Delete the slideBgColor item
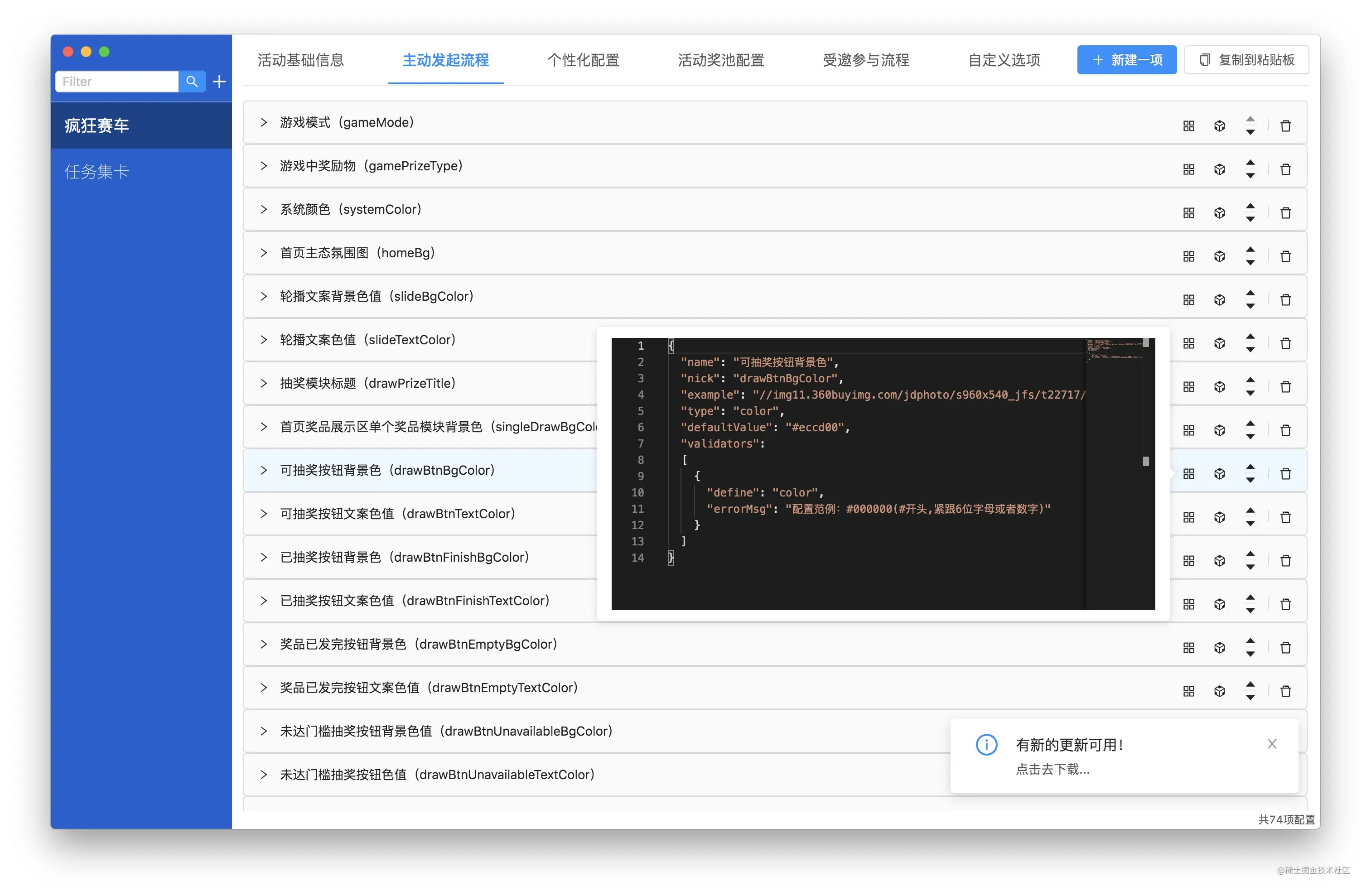The image size is (1371, 896). coord(1285,299)
